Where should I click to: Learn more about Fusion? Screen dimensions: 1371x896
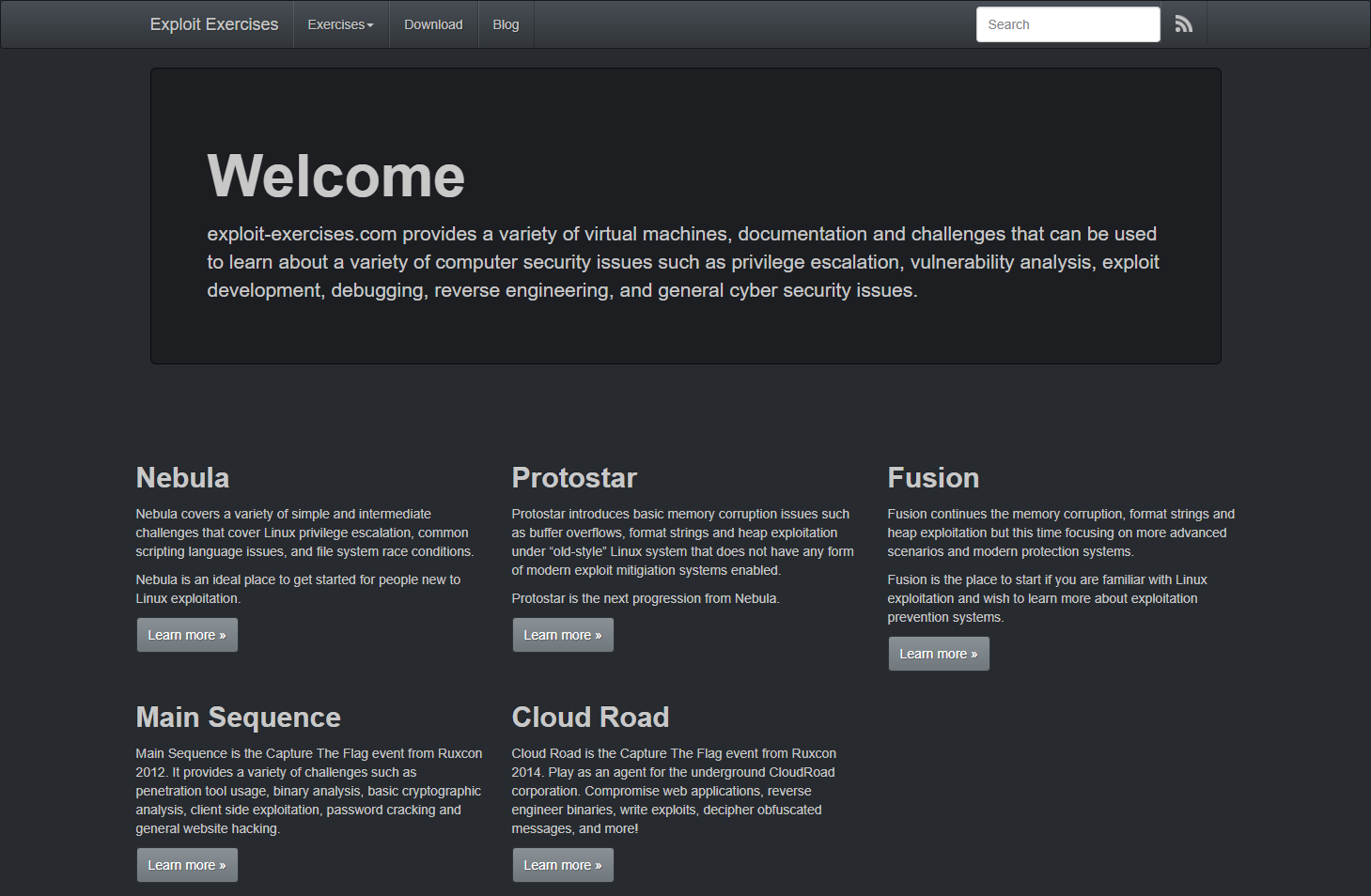[x=939, y=654]
